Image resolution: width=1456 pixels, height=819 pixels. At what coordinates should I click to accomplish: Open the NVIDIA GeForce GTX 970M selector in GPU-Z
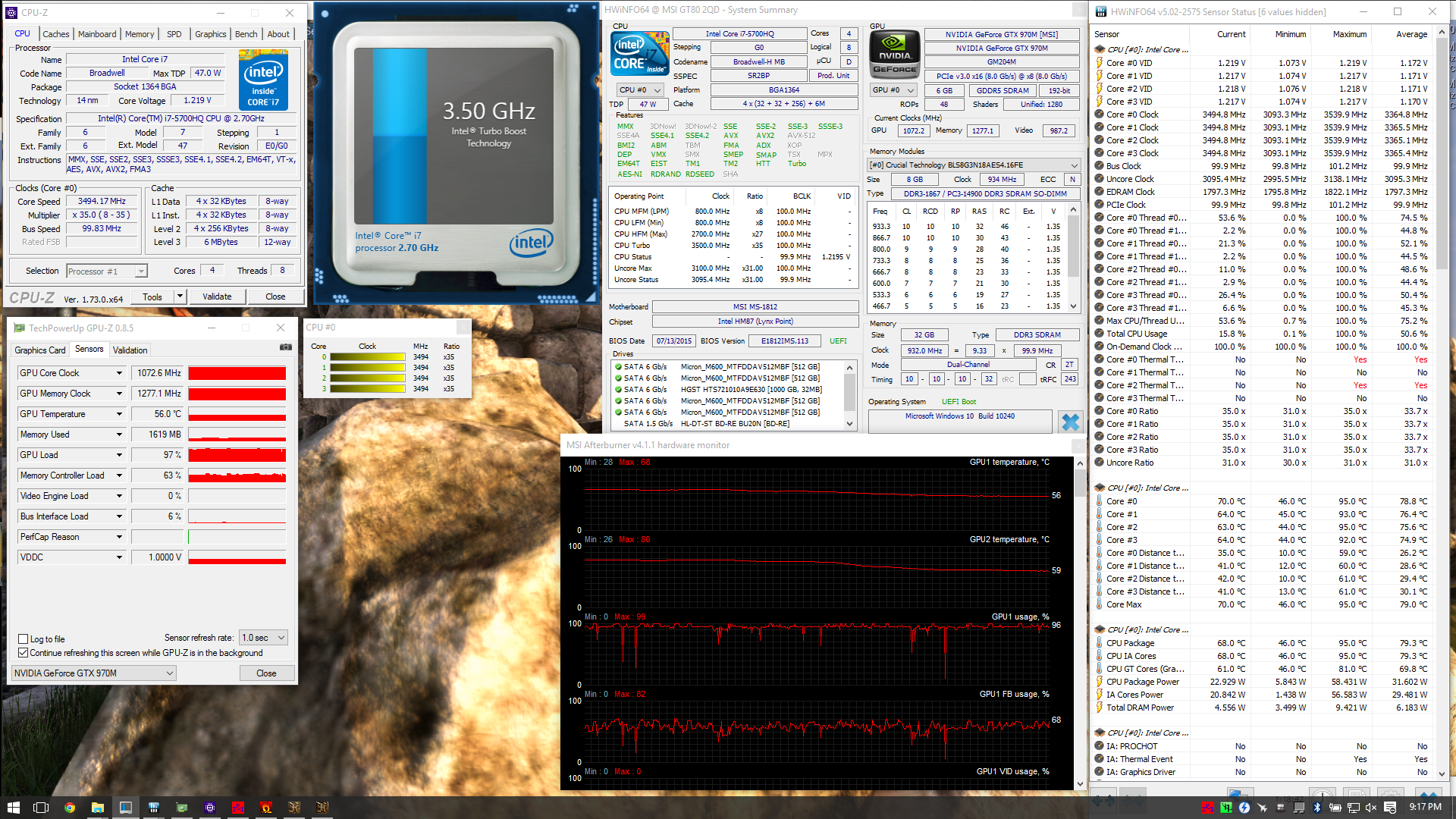click(x=94, y=673)
